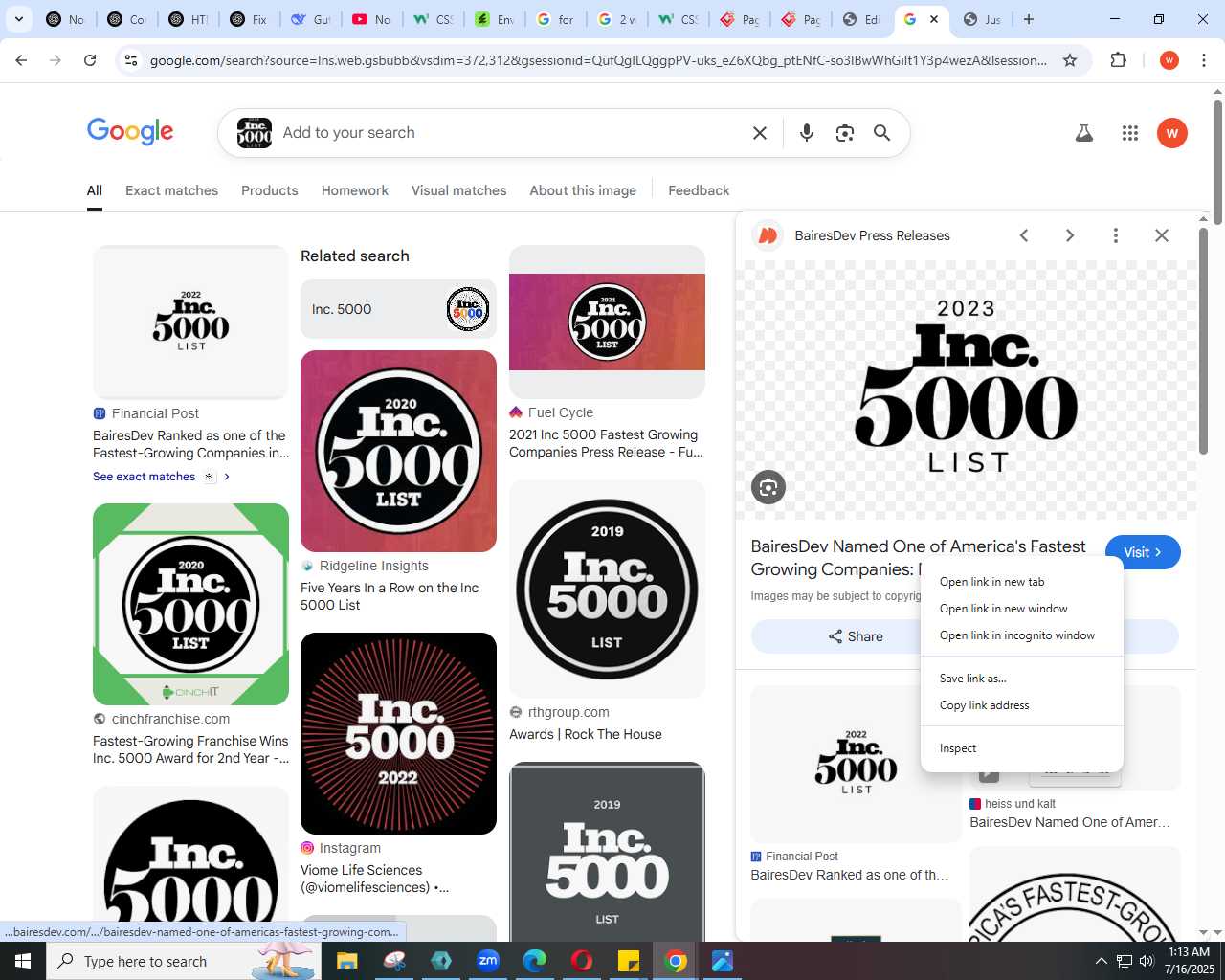The height and width of the screenshot is (980, 1225).
Task: Open Search Labs flask icon
Action: pyautogui.click(x=1084, y=133)
